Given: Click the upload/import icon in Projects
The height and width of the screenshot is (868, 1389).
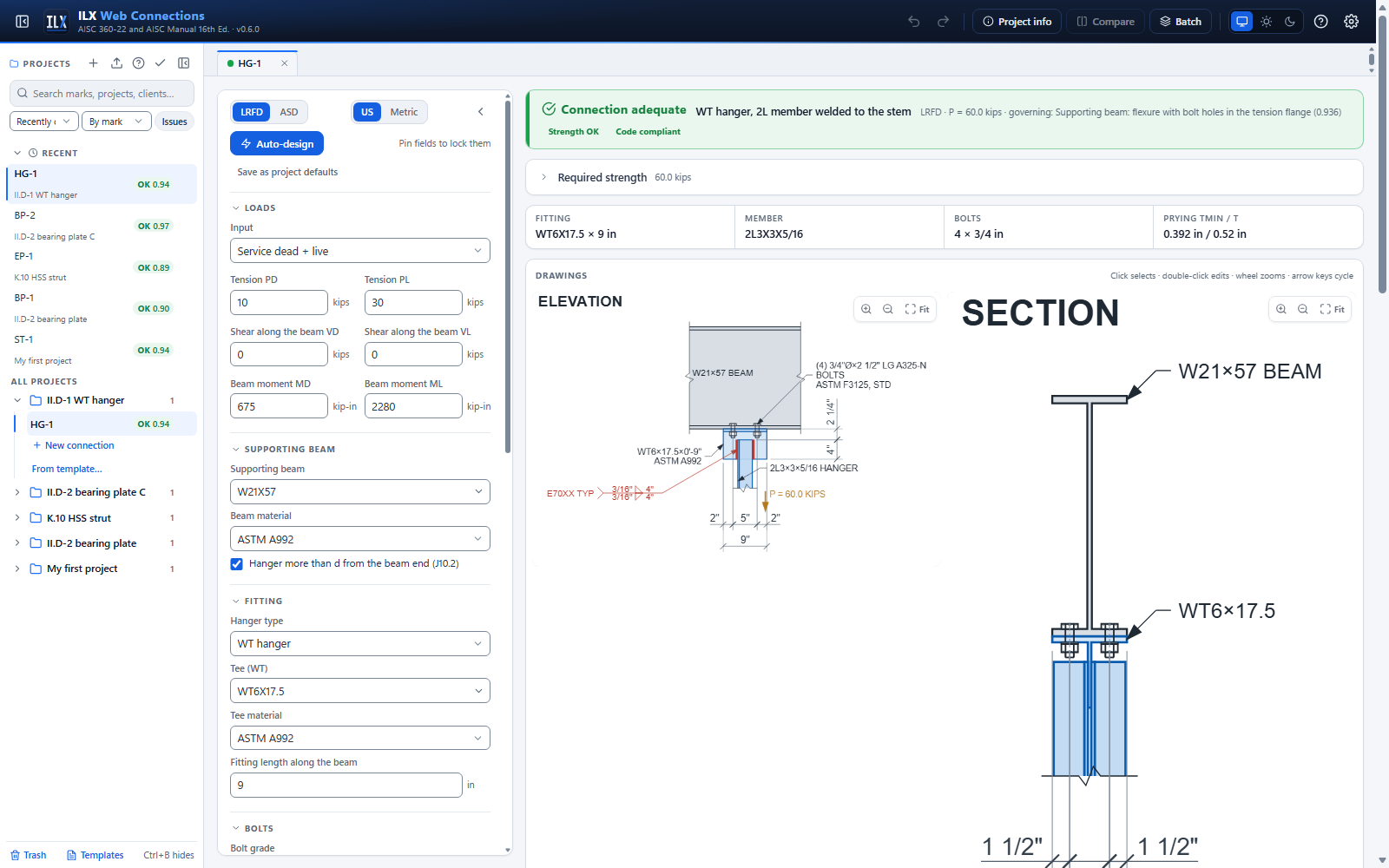Looking at the screenshot, I should point(116,63).
